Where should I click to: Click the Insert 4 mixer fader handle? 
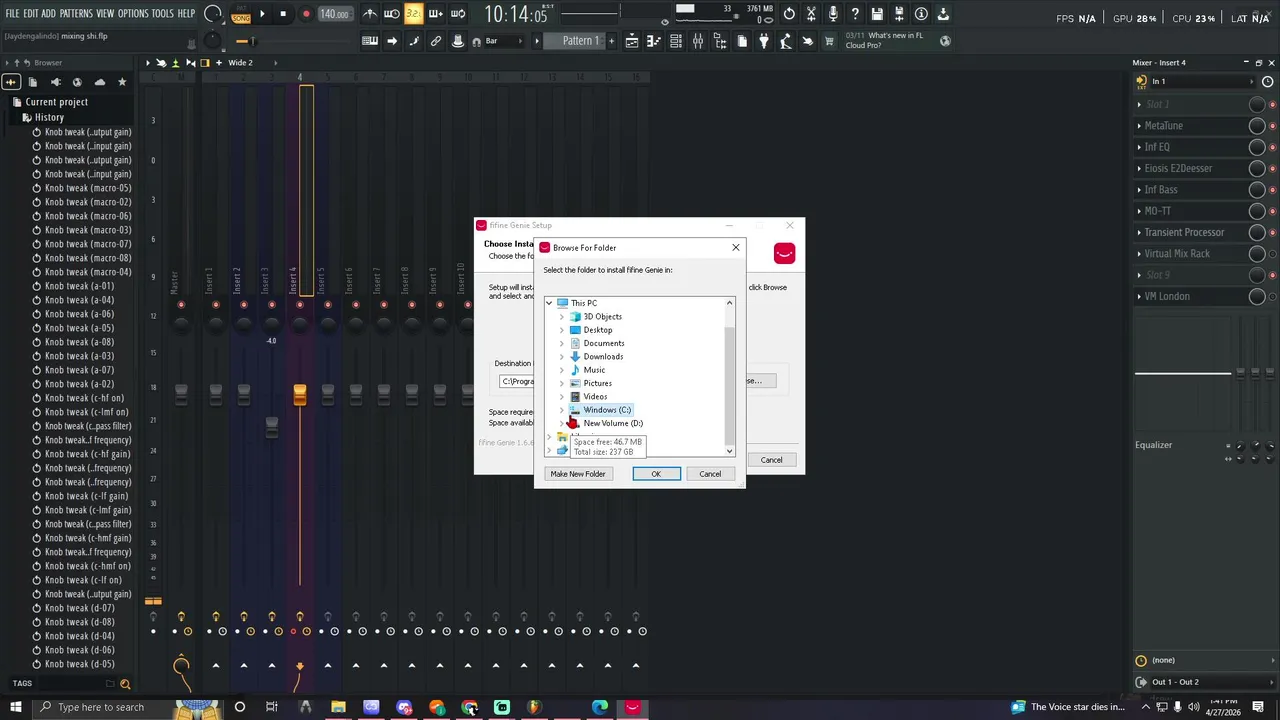[300, 395]
